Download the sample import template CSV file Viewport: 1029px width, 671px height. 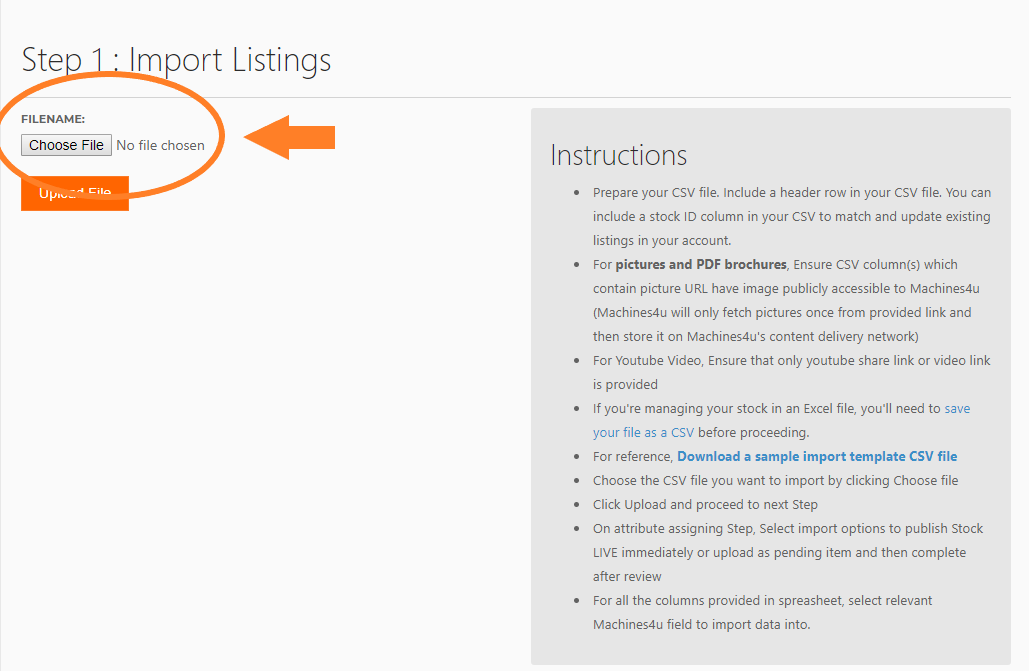817,456
